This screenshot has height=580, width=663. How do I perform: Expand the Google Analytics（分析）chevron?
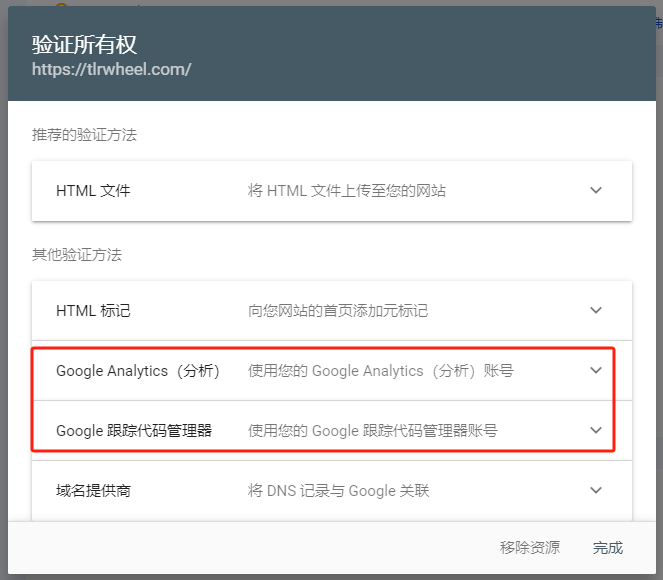(596, 370)
